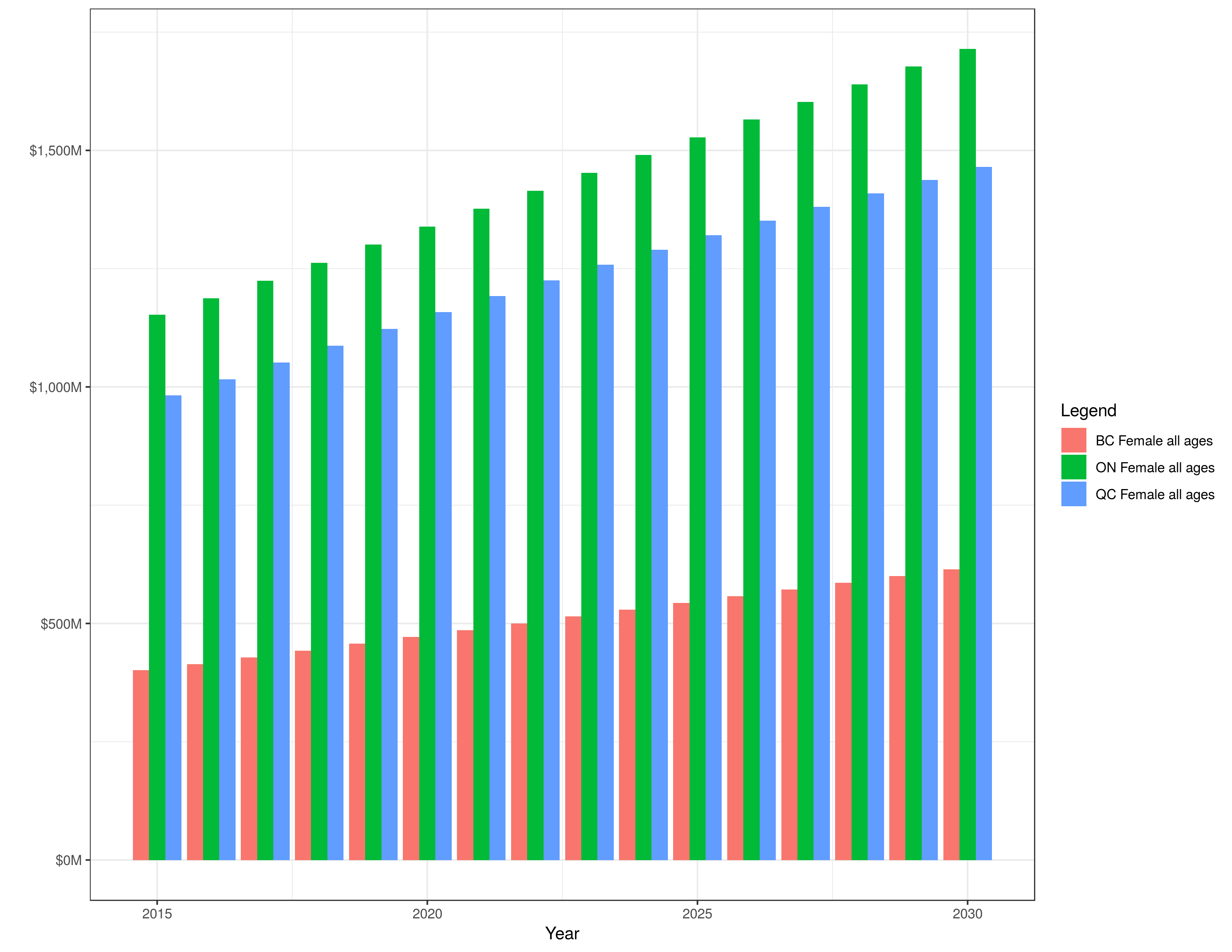
Task: Click the 2020 x-axis tick label
Action: click(427, 914)
